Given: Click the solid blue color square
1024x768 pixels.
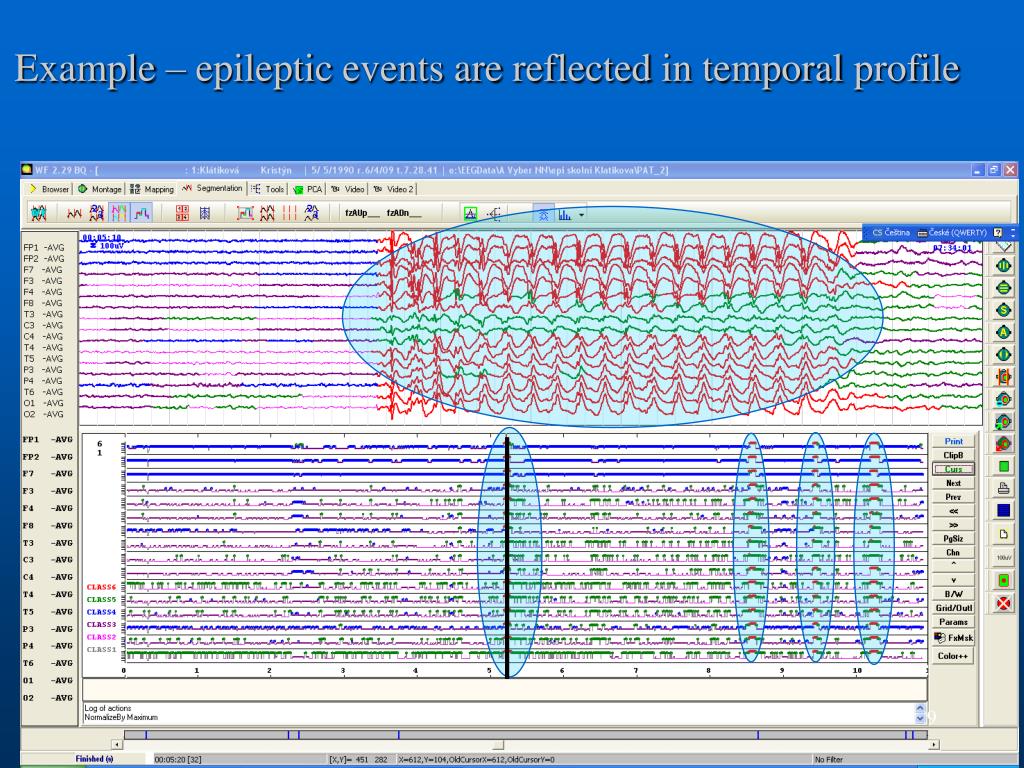Looking at the screenshot, I should [x=1004, y=511].
